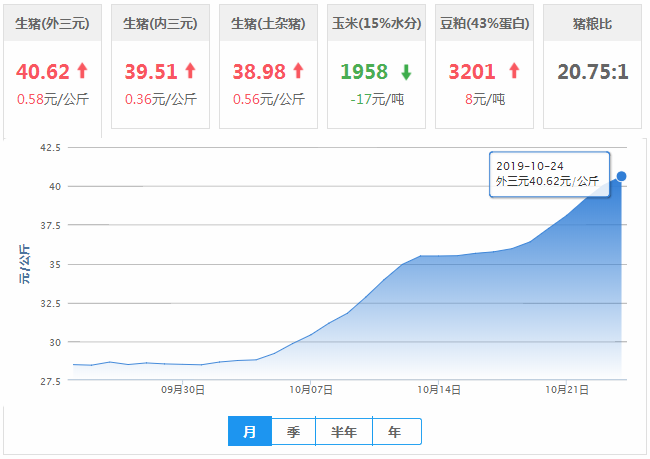Click the 2019-10-24 tooltip box
This screenshot has width=650, height=459.
[x=549, y=174]
